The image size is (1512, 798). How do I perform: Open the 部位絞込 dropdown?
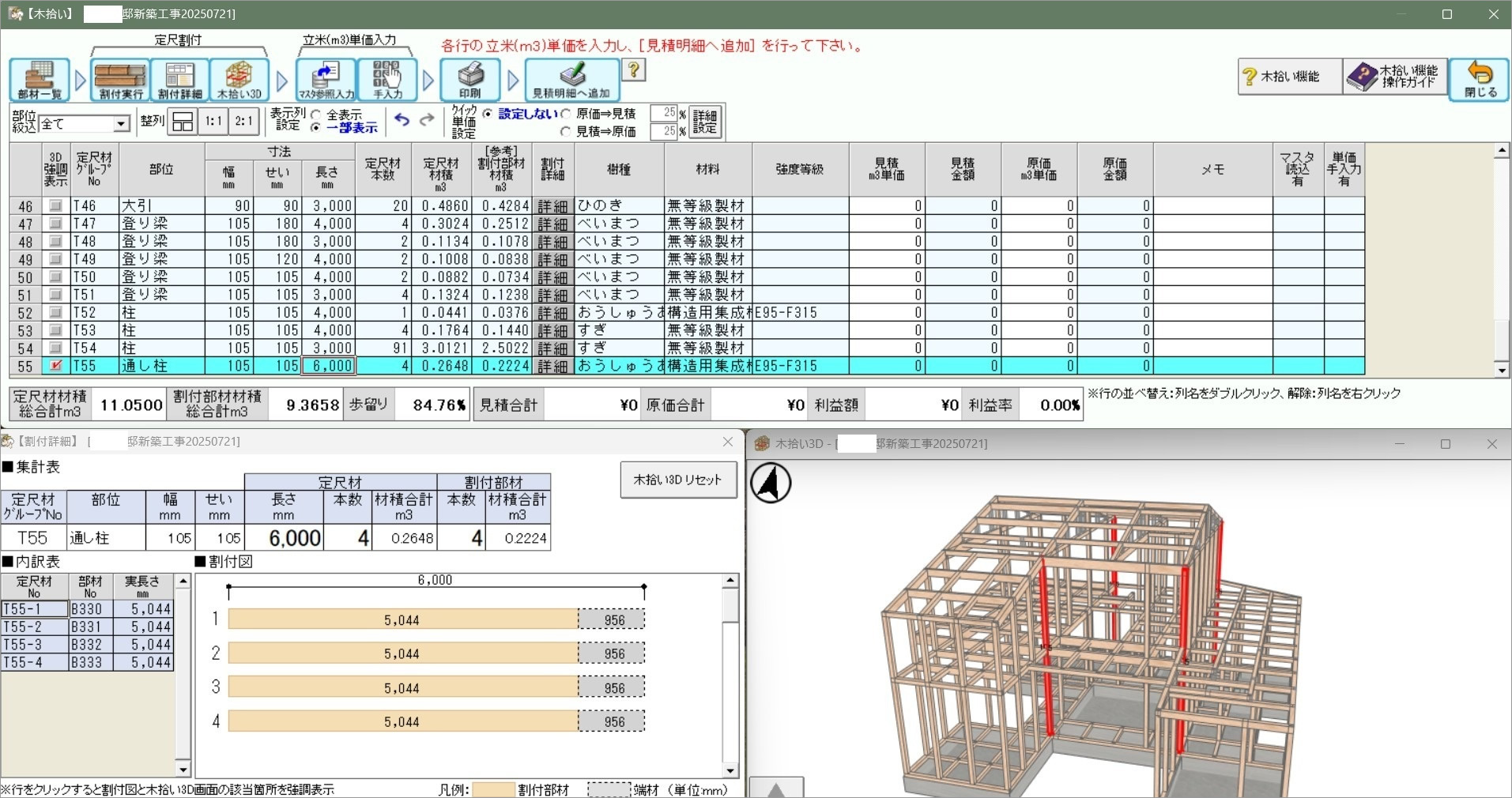click(x=121, y=124)
